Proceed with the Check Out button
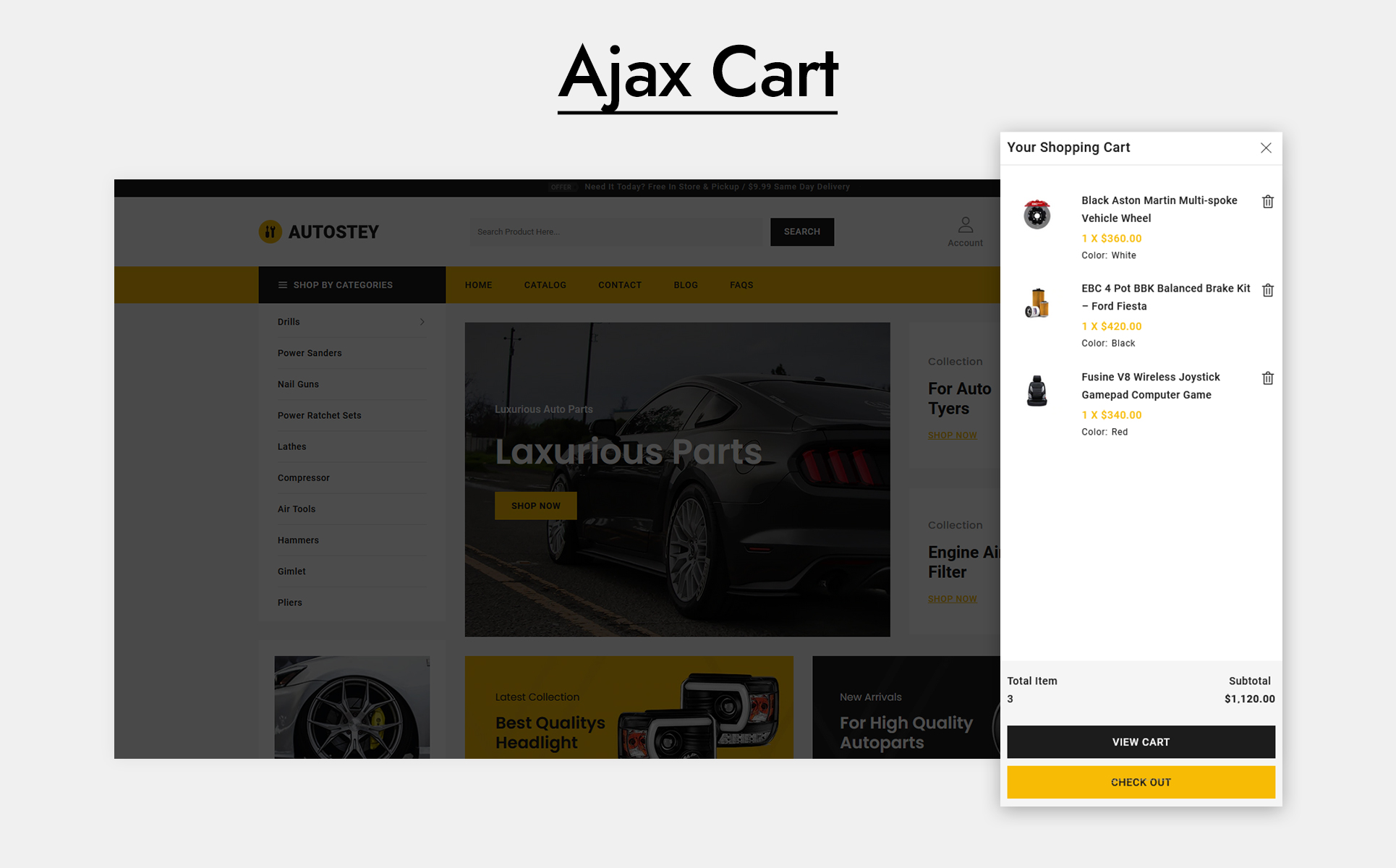 coord(1141,783)
